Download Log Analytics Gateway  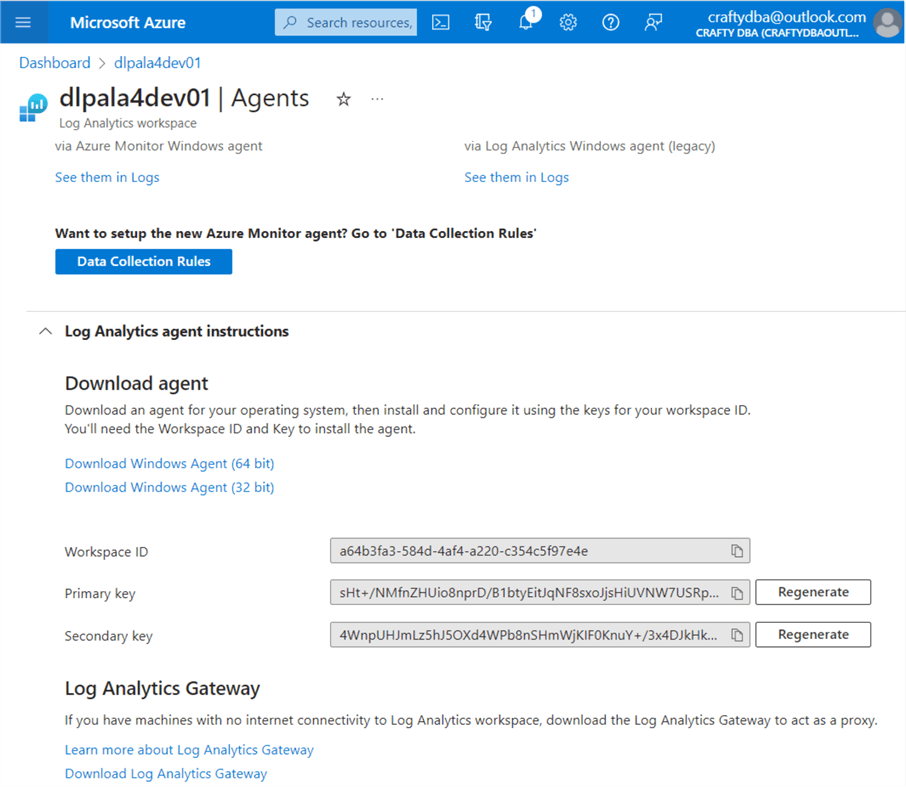coord(166,773)
